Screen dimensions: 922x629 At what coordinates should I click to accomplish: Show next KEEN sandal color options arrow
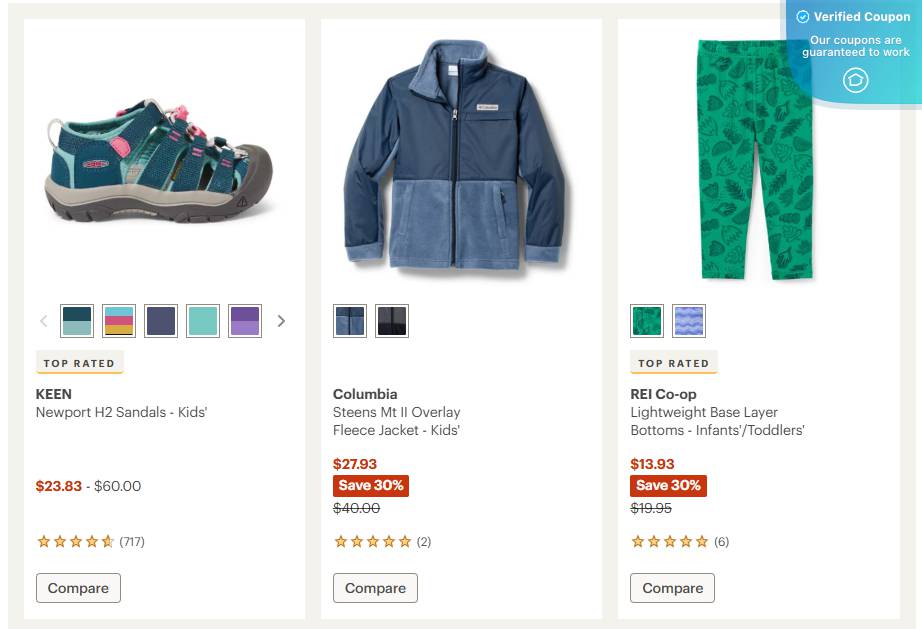[x=281, y=321]
